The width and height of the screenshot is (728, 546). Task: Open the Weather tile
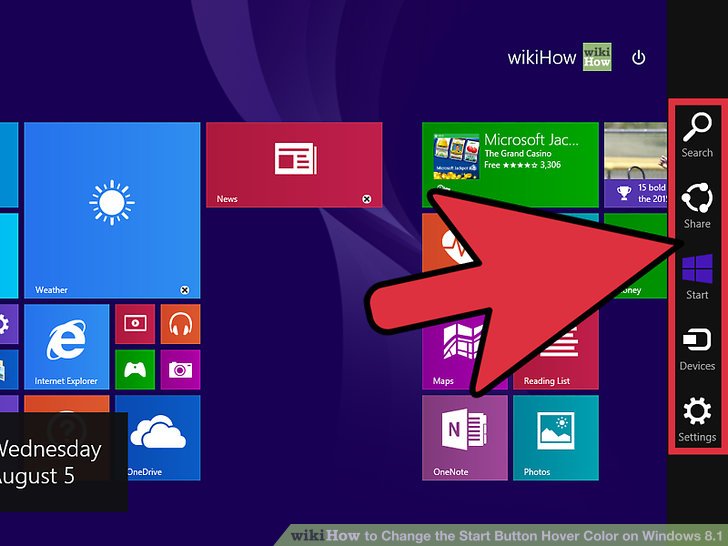(x=112, y=209)
